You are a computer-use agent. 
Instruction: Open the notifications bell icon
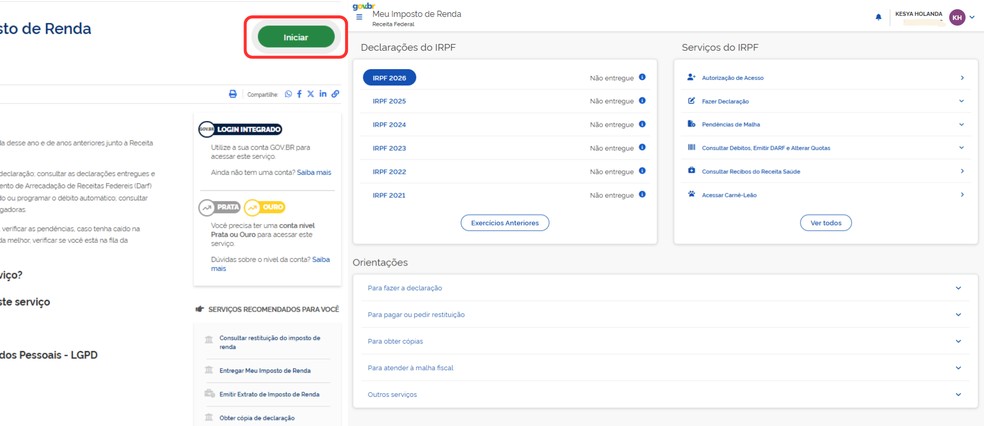tap(878, 18)
